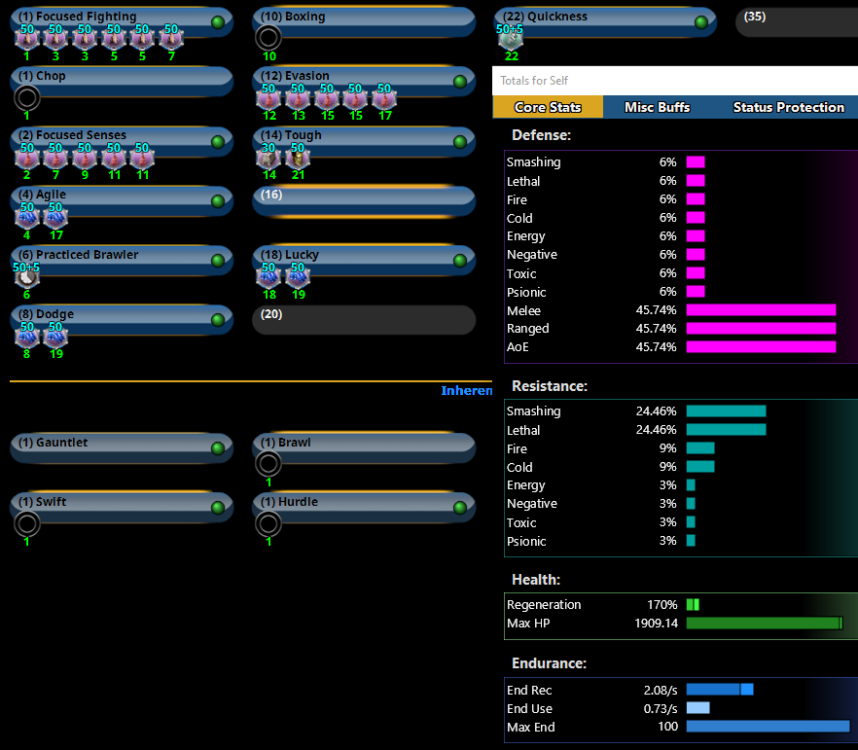Toggle the green indicator on Quickness power
The height and width of the screenshot is (750, 858).
tap(701, 22)
